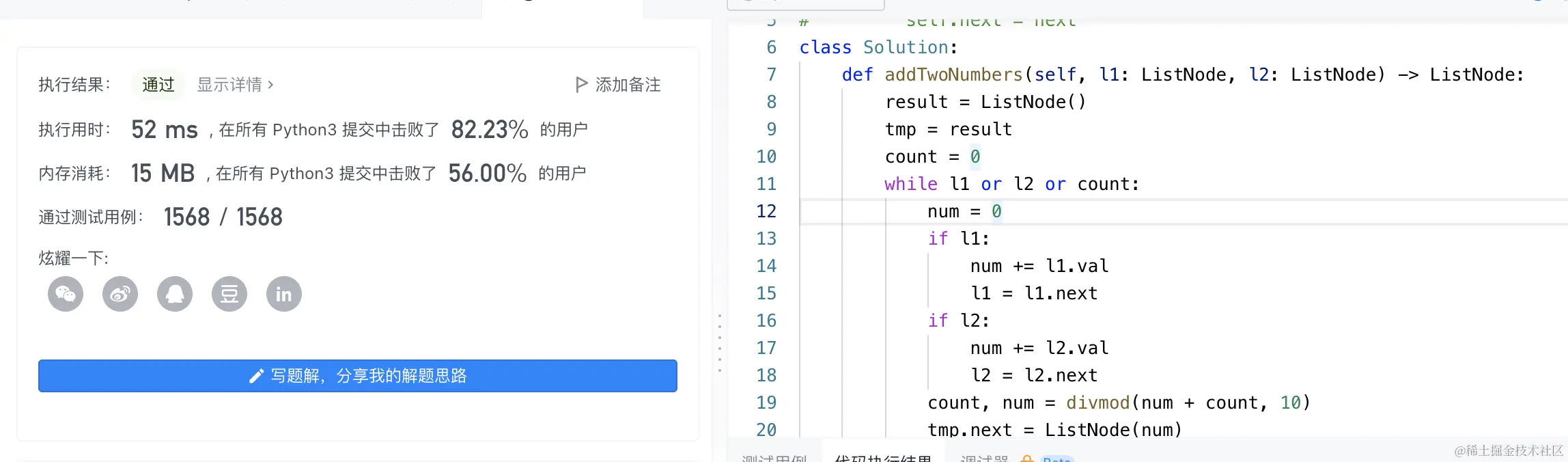
Task: Click 'while l1 or l2 or count:' line
Action: point(1012,184)
